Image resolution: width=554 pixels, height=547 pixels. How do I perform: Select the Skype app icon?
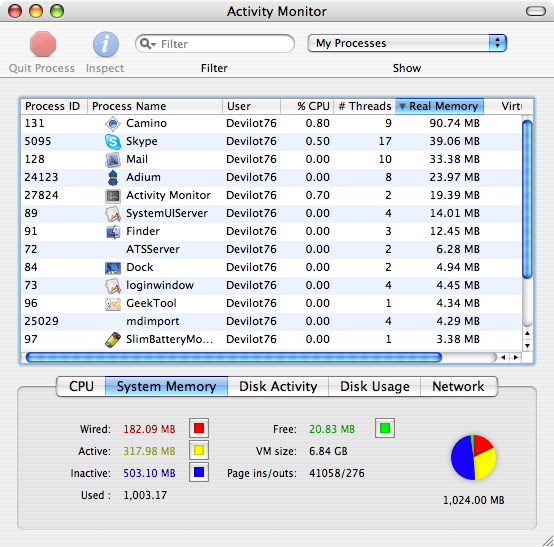pos(113,142)
